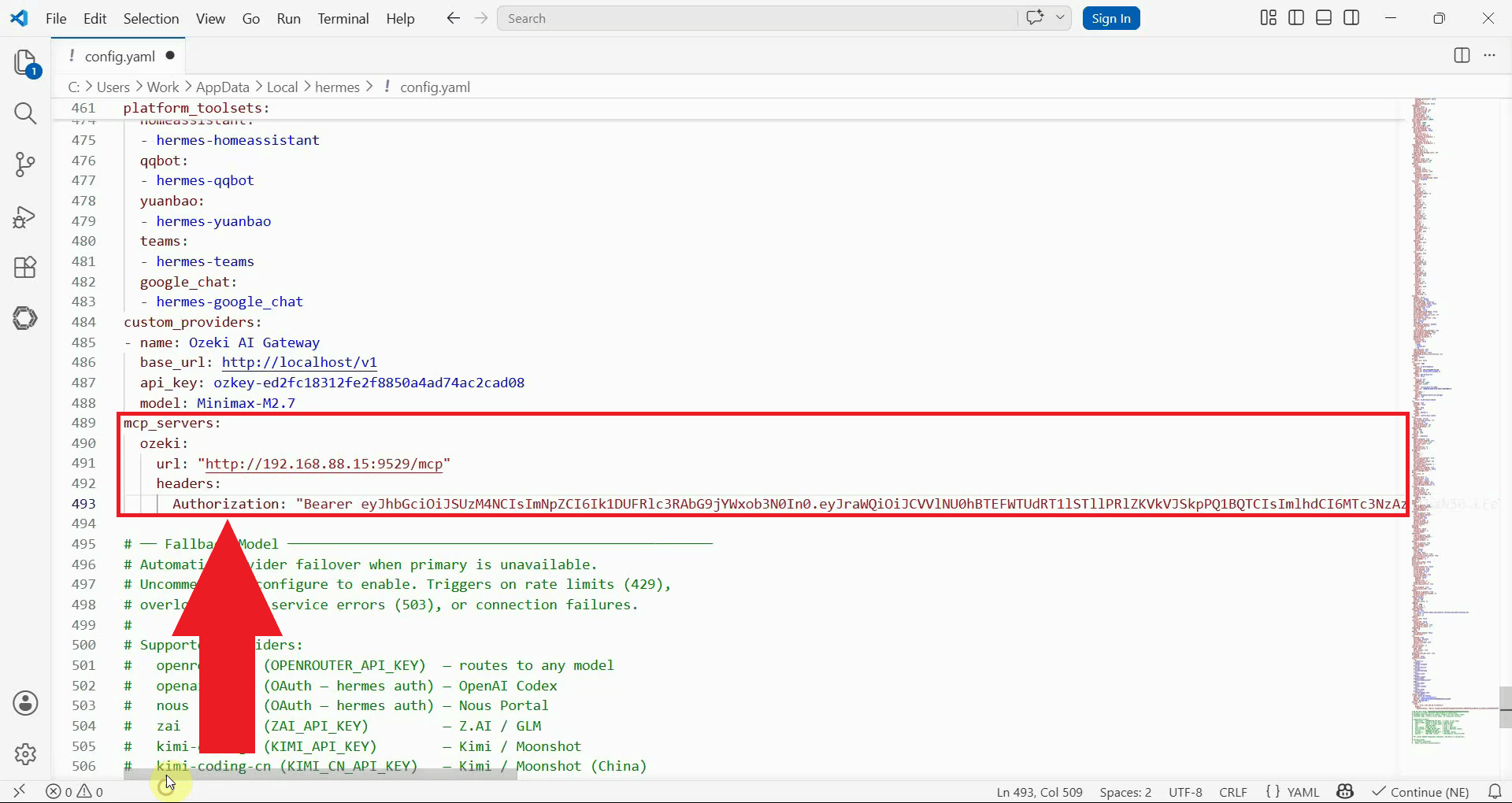Open the Accounts menu in activity bar
Image resolution: width=1512 pixels, height=803 pixels.
tap(25, 703)
